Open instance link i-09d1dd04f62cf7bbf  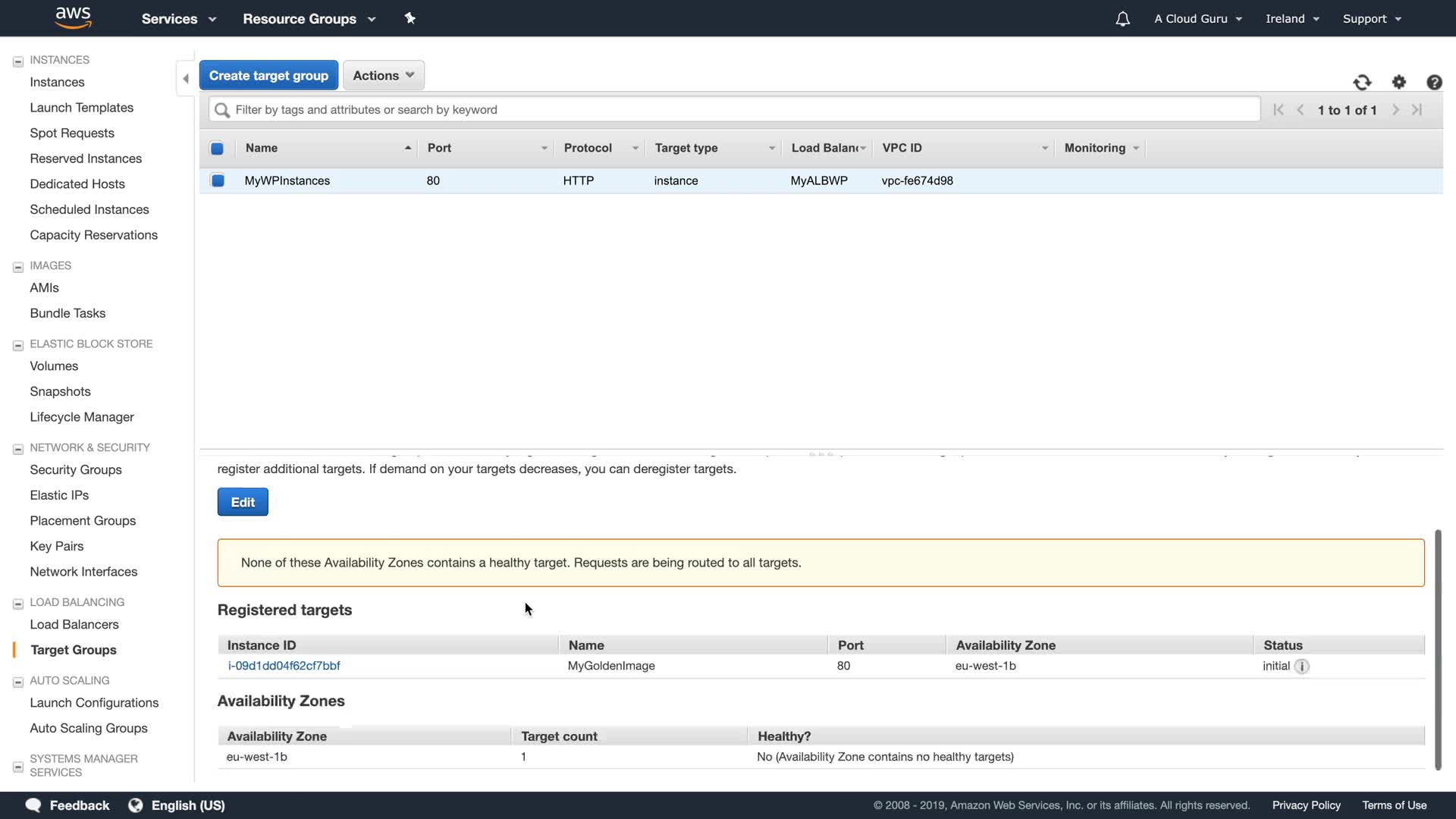pos(284,666)
